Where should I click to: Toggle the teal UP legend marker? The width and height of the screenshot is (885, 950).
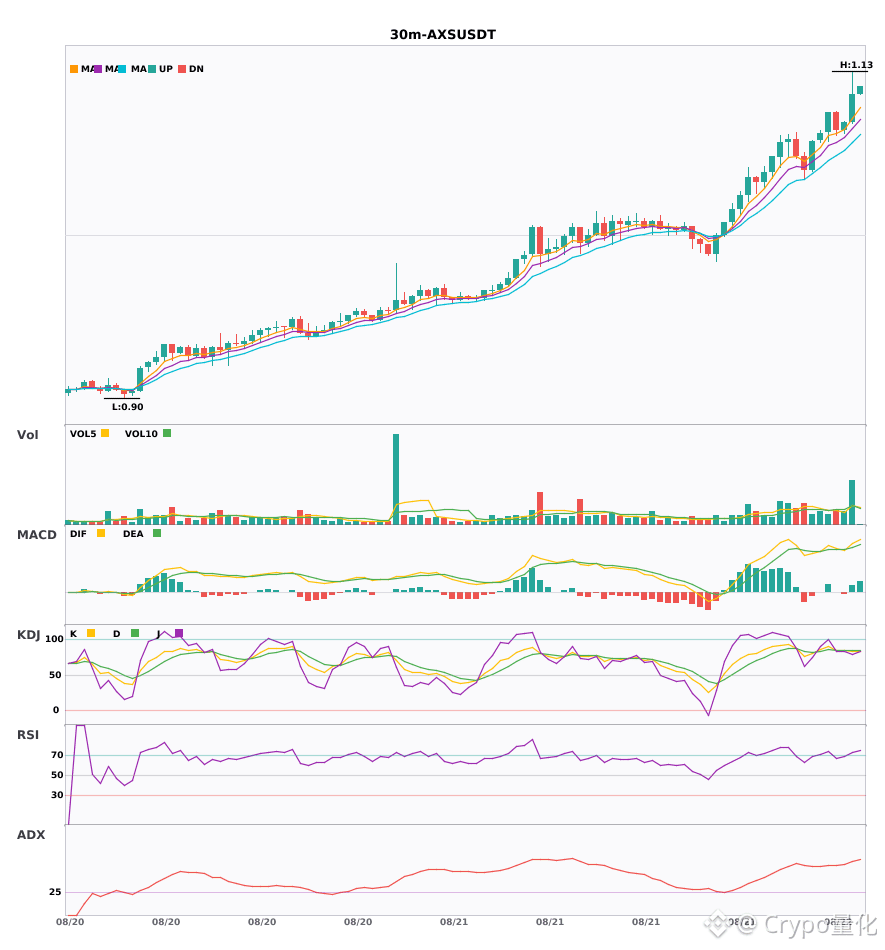(x=152, y=69)
